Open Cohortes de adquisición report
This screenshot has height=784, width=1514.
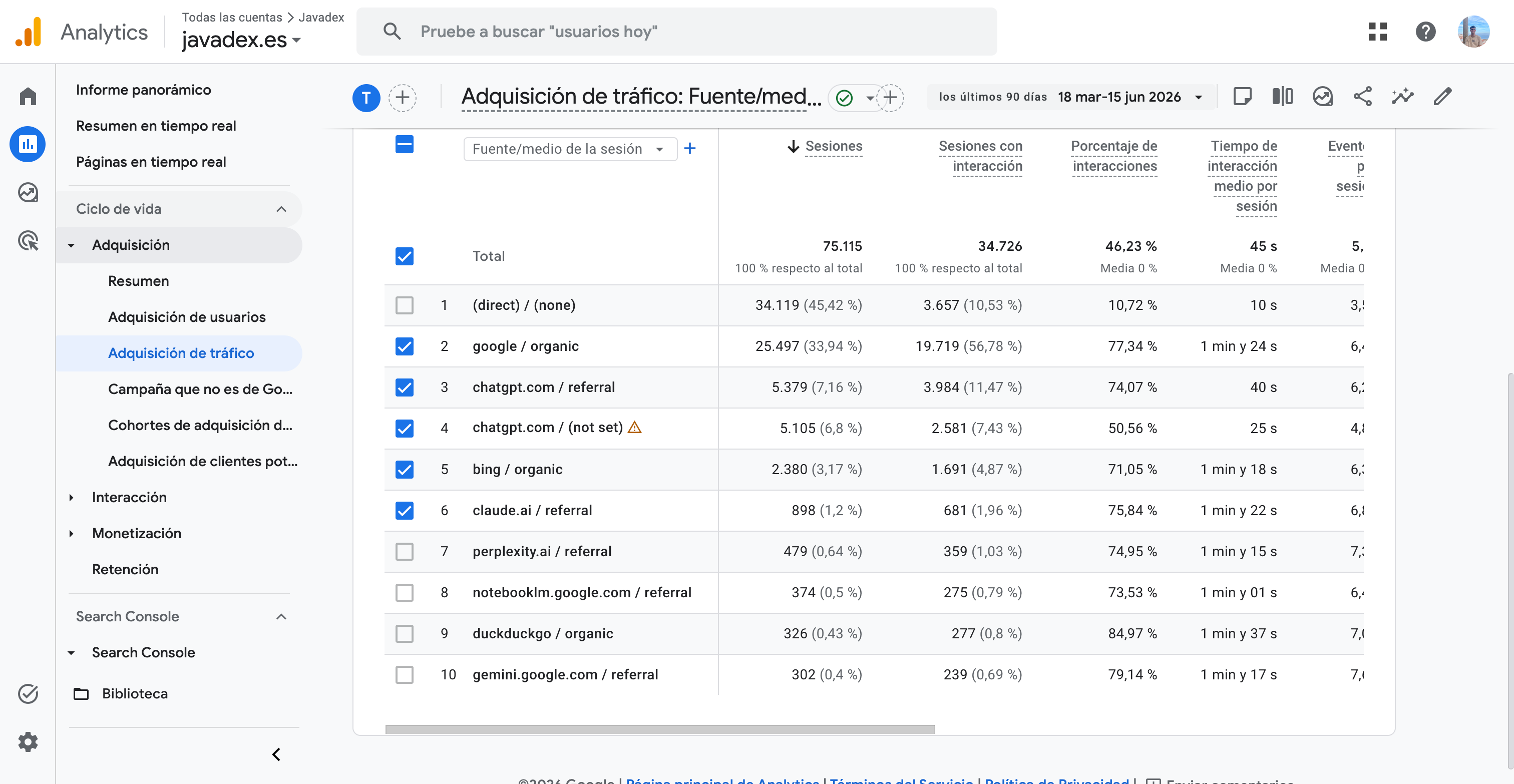[x=200, y=425]
